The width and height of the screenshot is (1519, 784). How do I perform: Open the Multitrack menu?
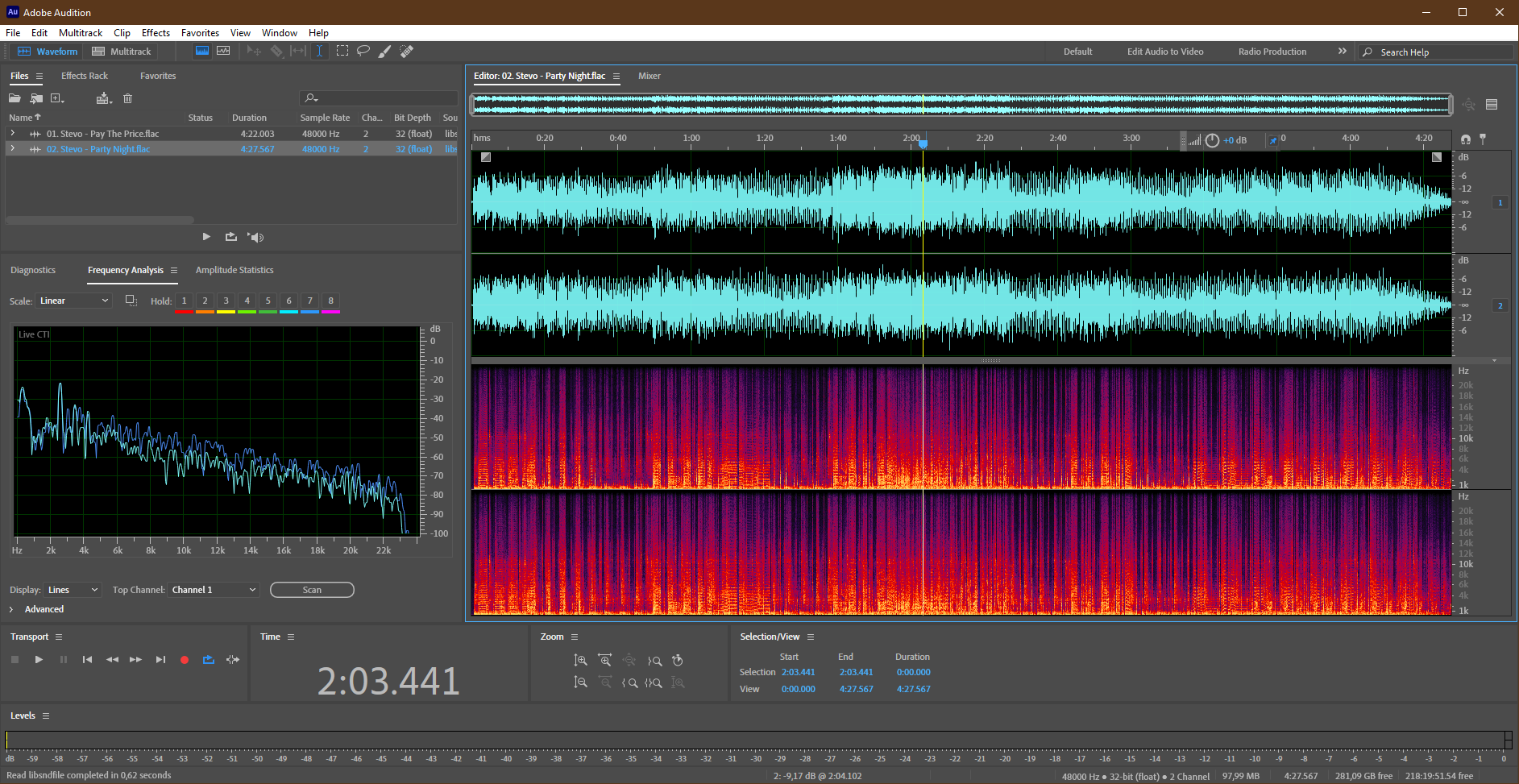click(x=81, y=33)
